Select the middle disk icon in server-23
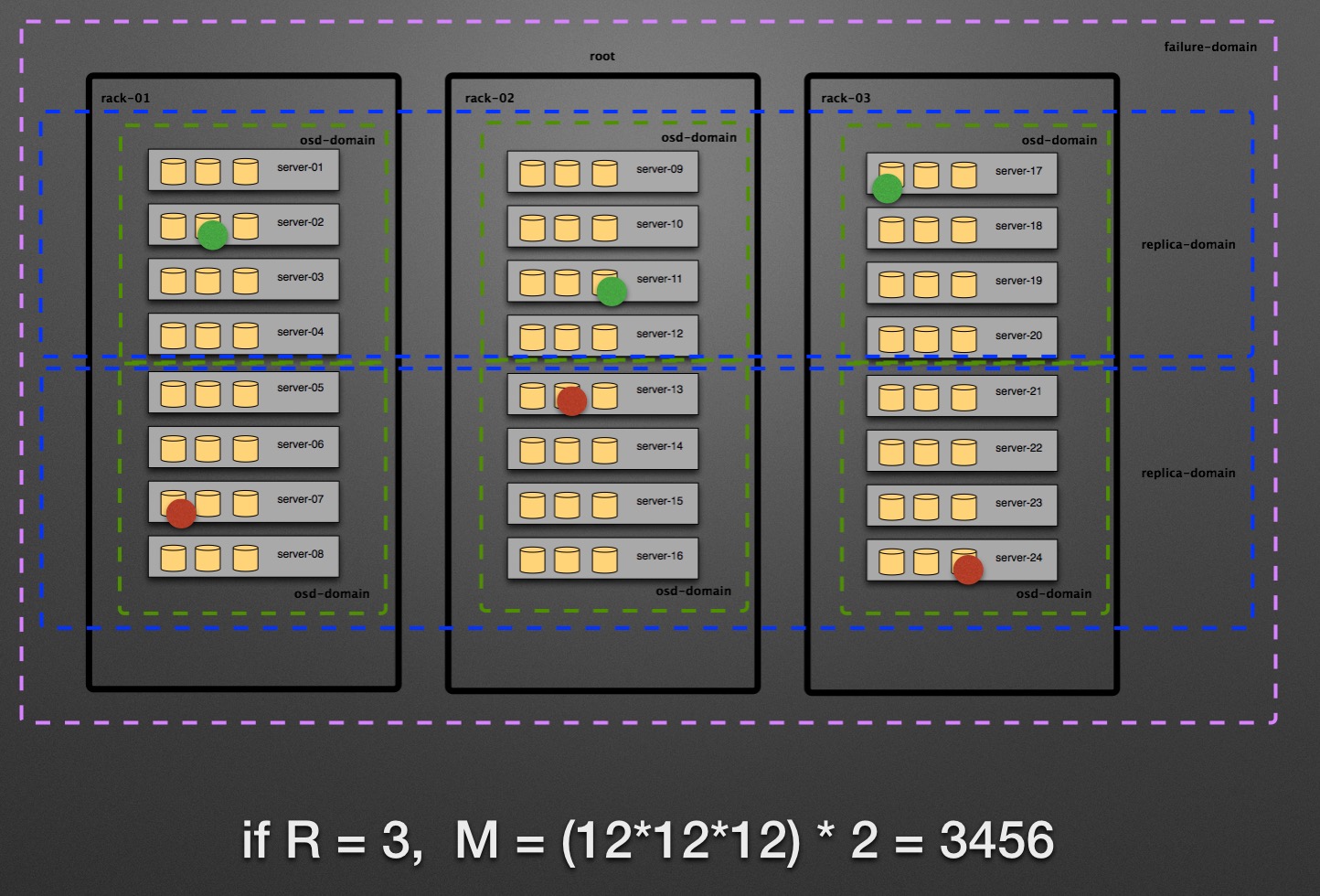Image resolution: width=1320 pixels, height=896 pixels. click(926, 507)
